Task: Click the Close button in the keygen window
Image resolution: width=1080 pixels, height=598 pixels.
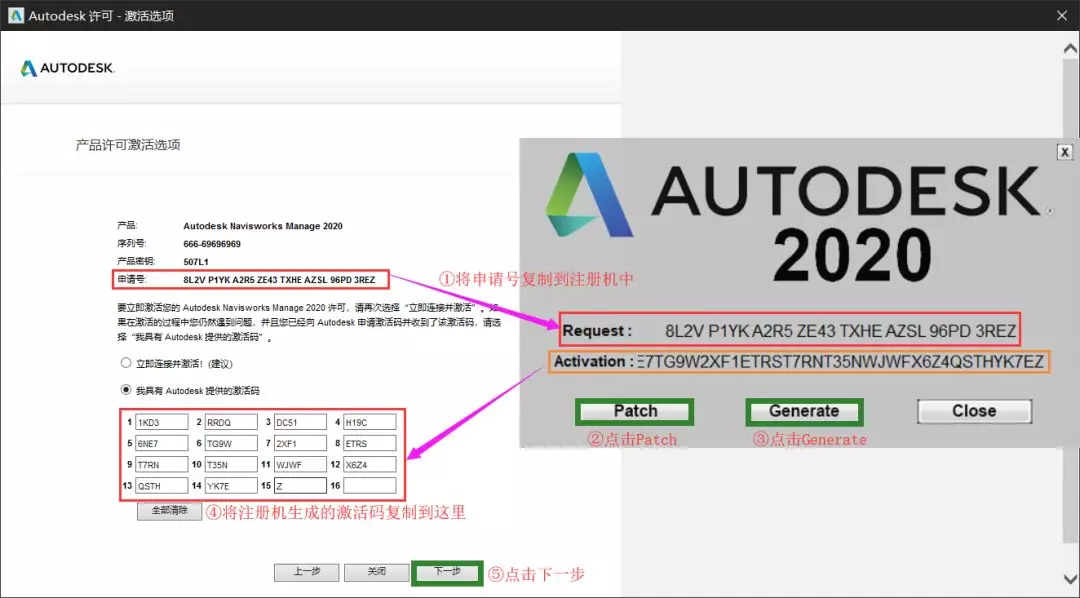Action: [x=974, y=411]
